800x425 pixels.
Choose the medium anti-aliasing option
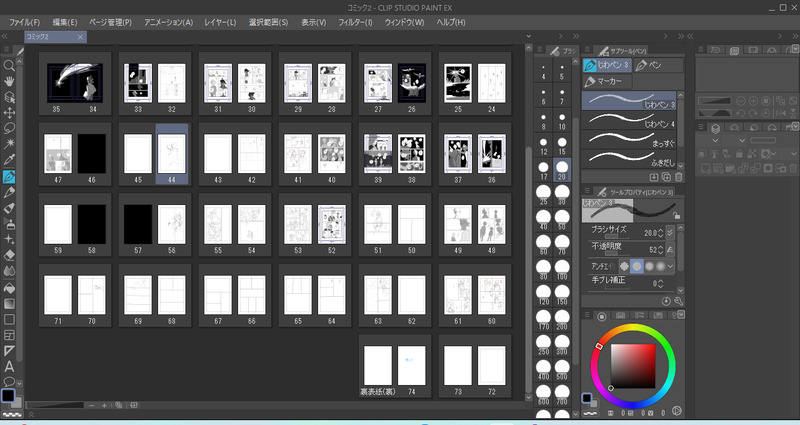pyautogui.click(x=649, y=266)
